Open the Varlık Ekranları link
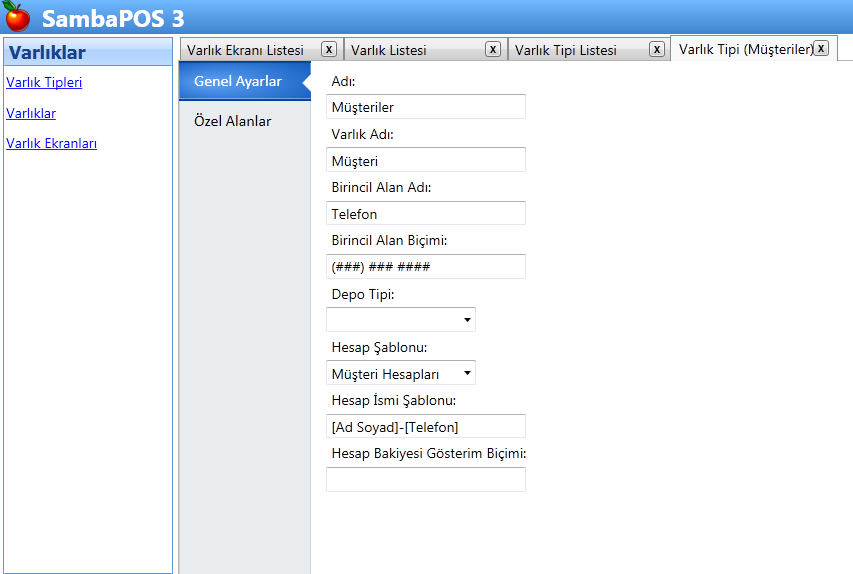853x574 pixels. (x=51, y=143)
